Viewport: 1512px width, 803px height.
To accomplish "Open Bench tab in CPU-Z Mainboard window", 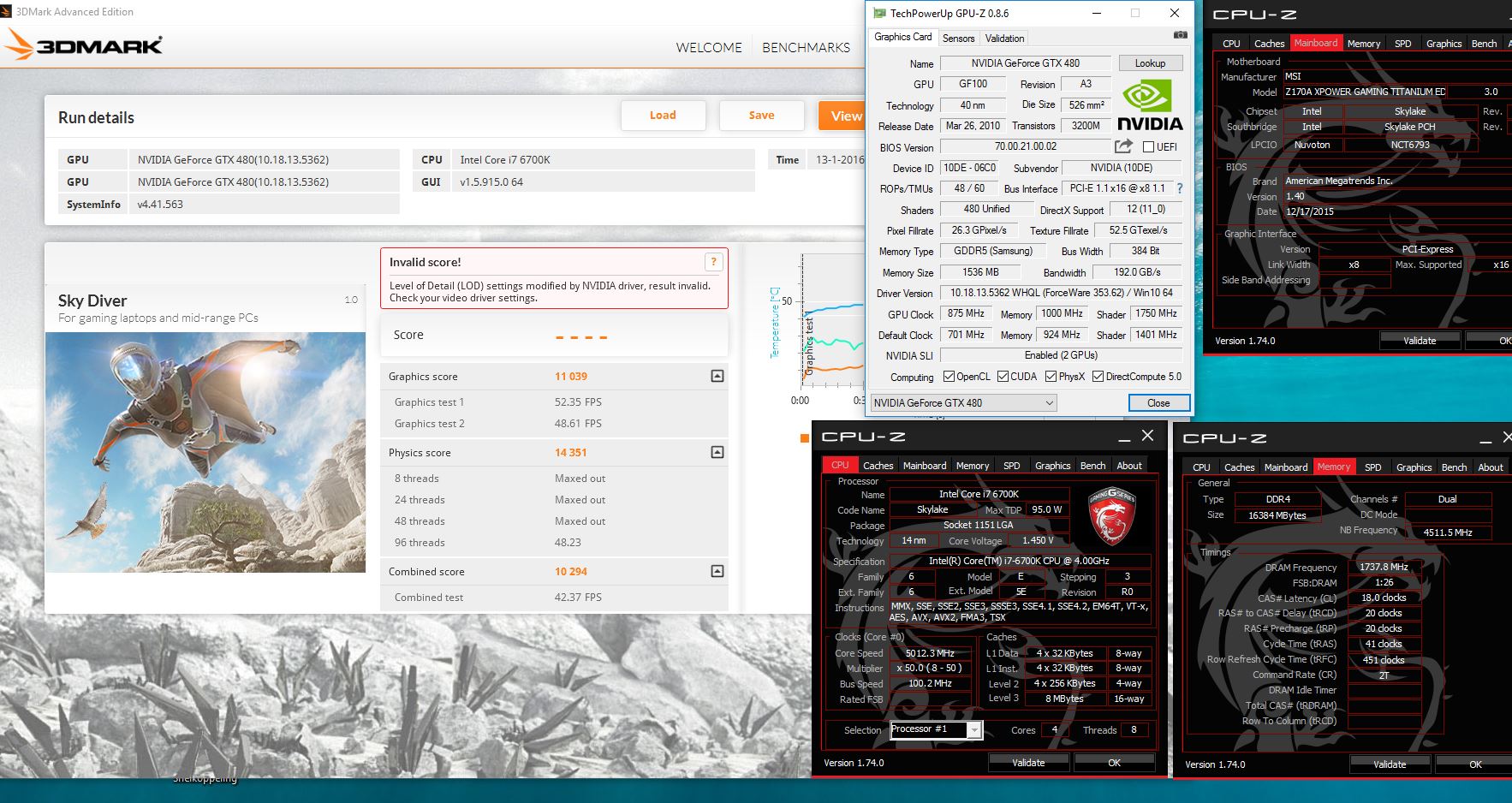I will click(1484, 44).
